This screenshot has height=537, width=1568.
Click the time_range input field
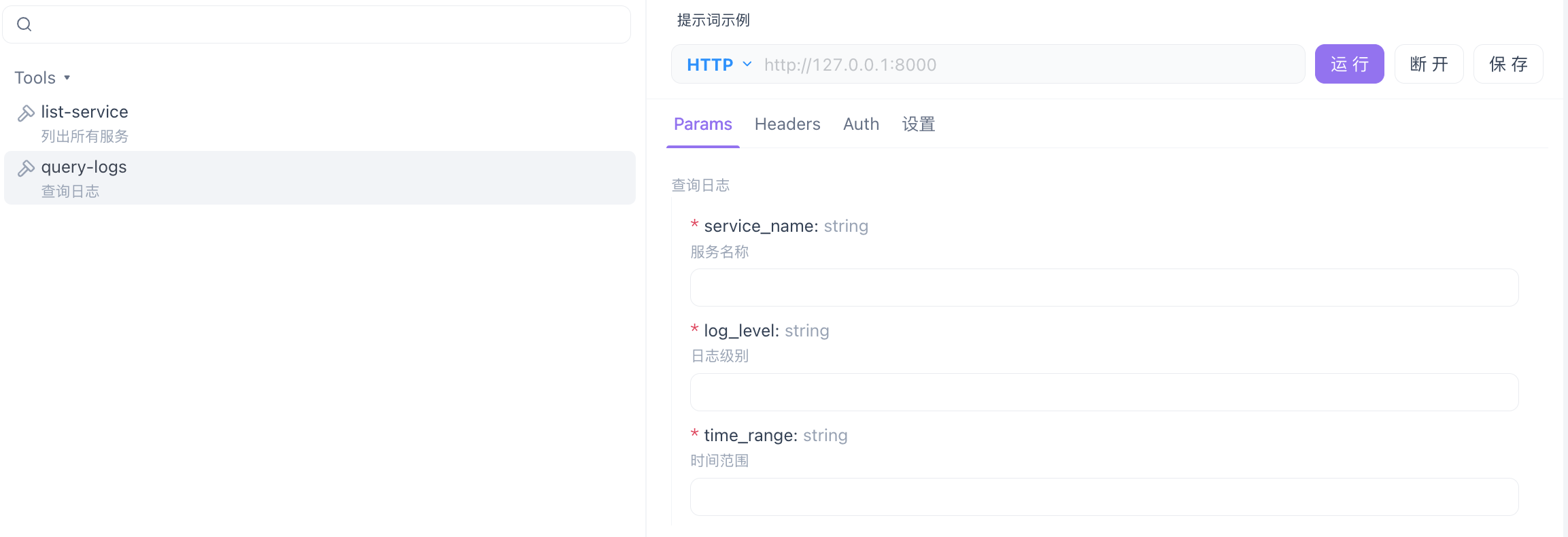pyautogui.click(x=1104, y=497)
